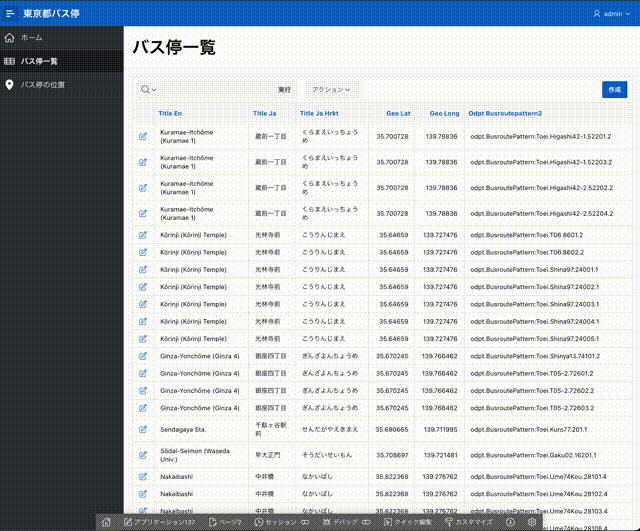Image resolution: width=640 pixels, height=531 pixels.
Task: Focus the report search input field
Action: point(216,90)
